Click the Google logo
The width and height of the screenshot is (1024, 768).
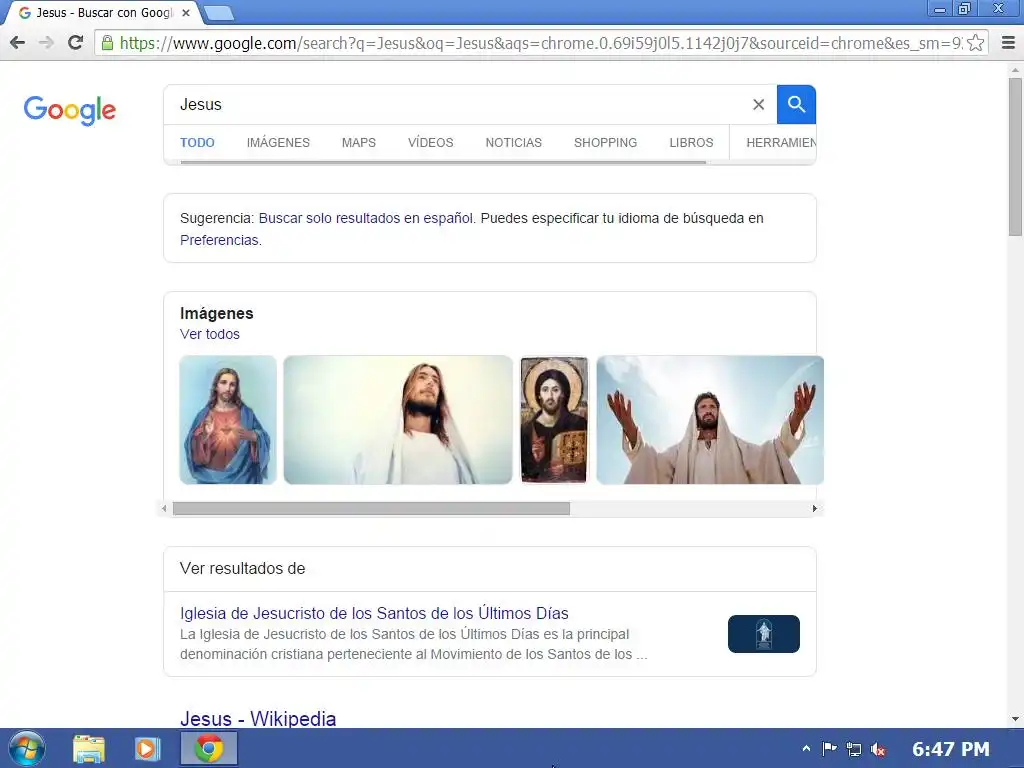[x=70, y=110]
